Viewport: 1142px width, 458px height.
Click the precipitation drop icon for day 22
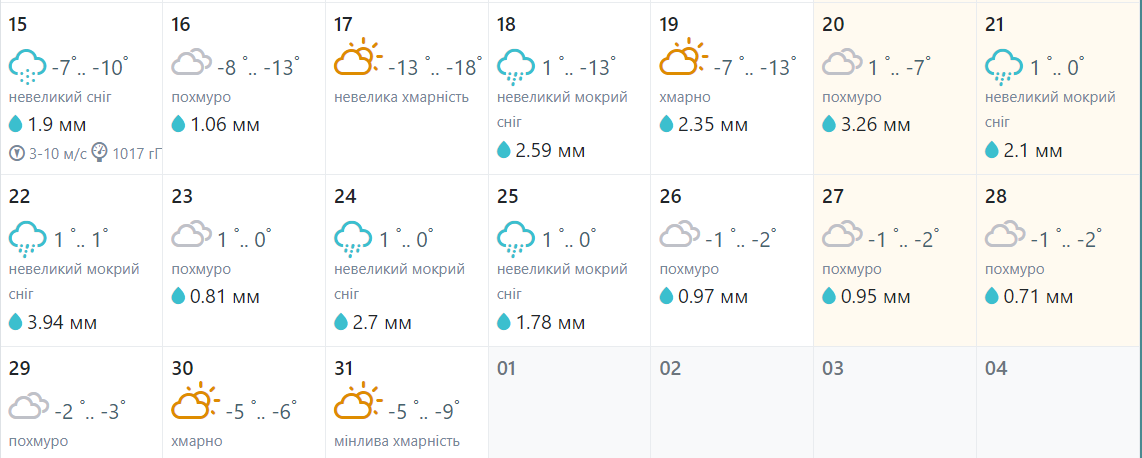click(x=16, y=322)
